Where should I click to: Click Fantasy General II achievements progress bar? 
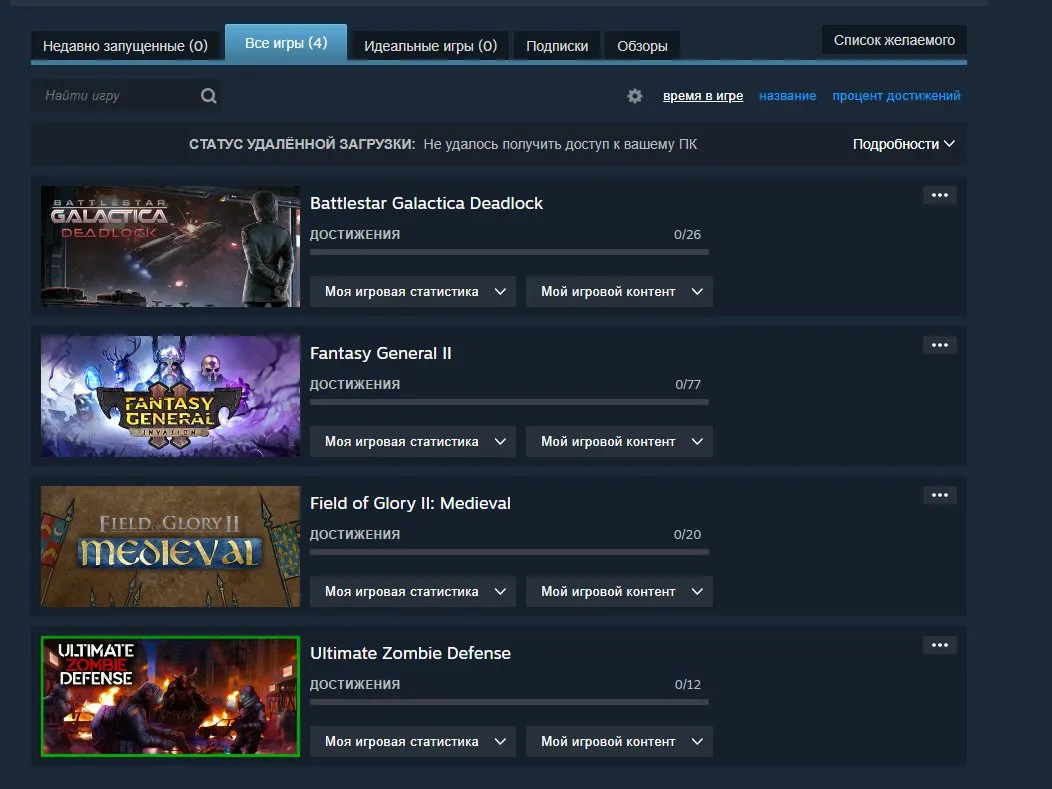(x=509, y=403)
